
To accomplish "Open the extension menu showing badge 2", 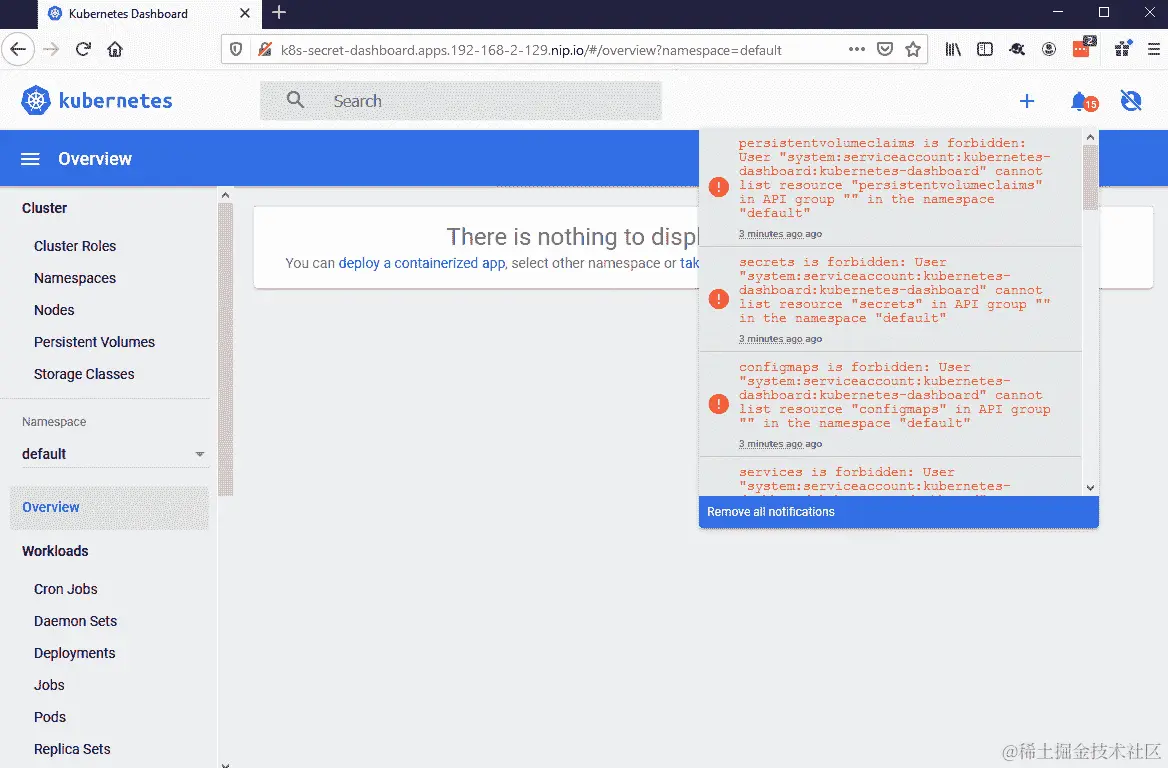I will pyautogui.click(x=1081, y=47).
